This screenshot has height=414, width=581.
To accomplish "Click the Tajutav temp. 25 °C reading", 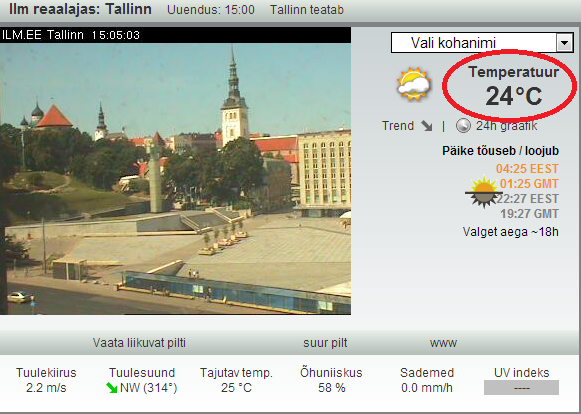I will 236,388.
